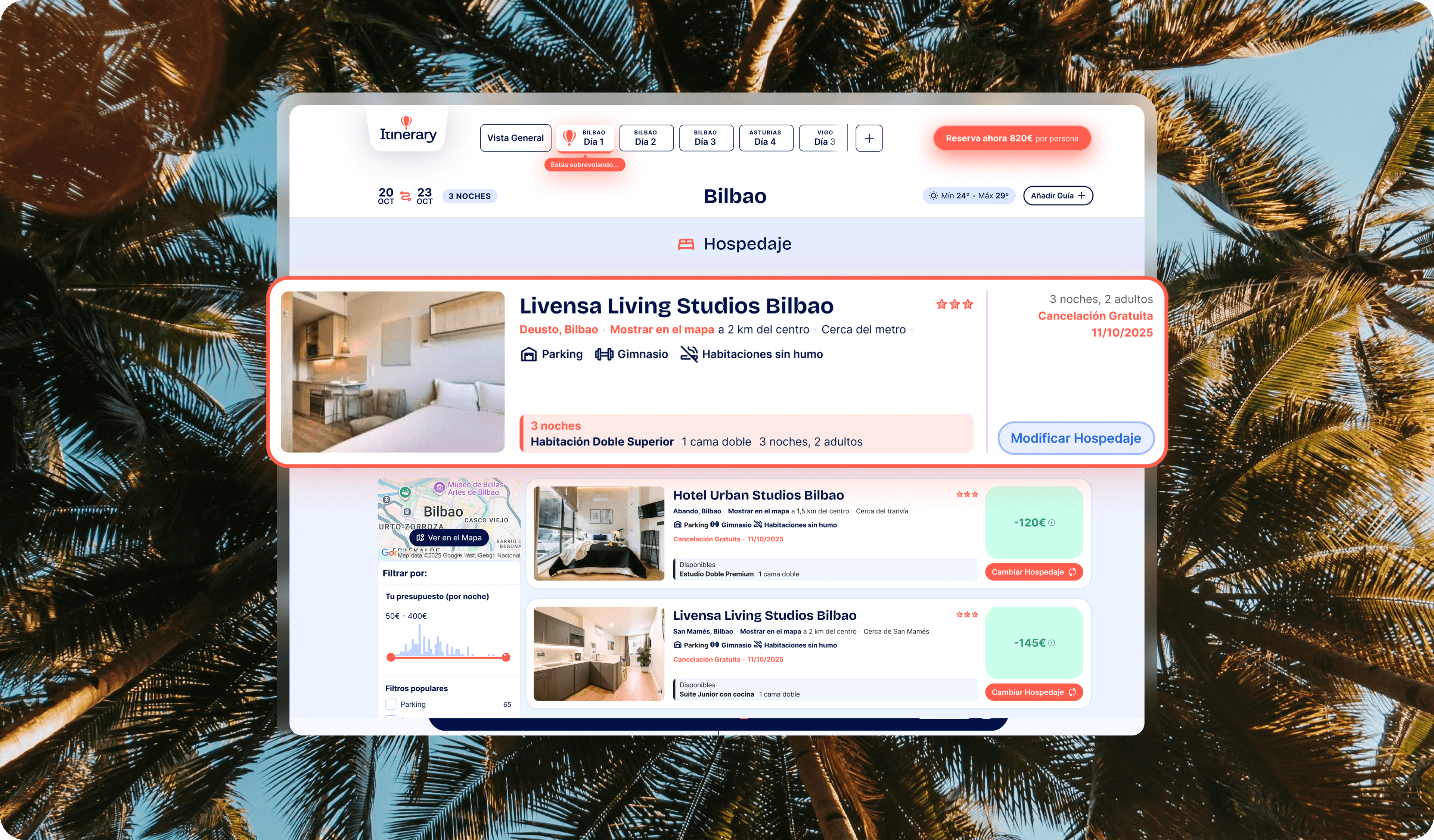Screen dimensions: 1434x840
Task: Click the right handle of budget slider
Action: pyautogui.click(x=506, y=657)
